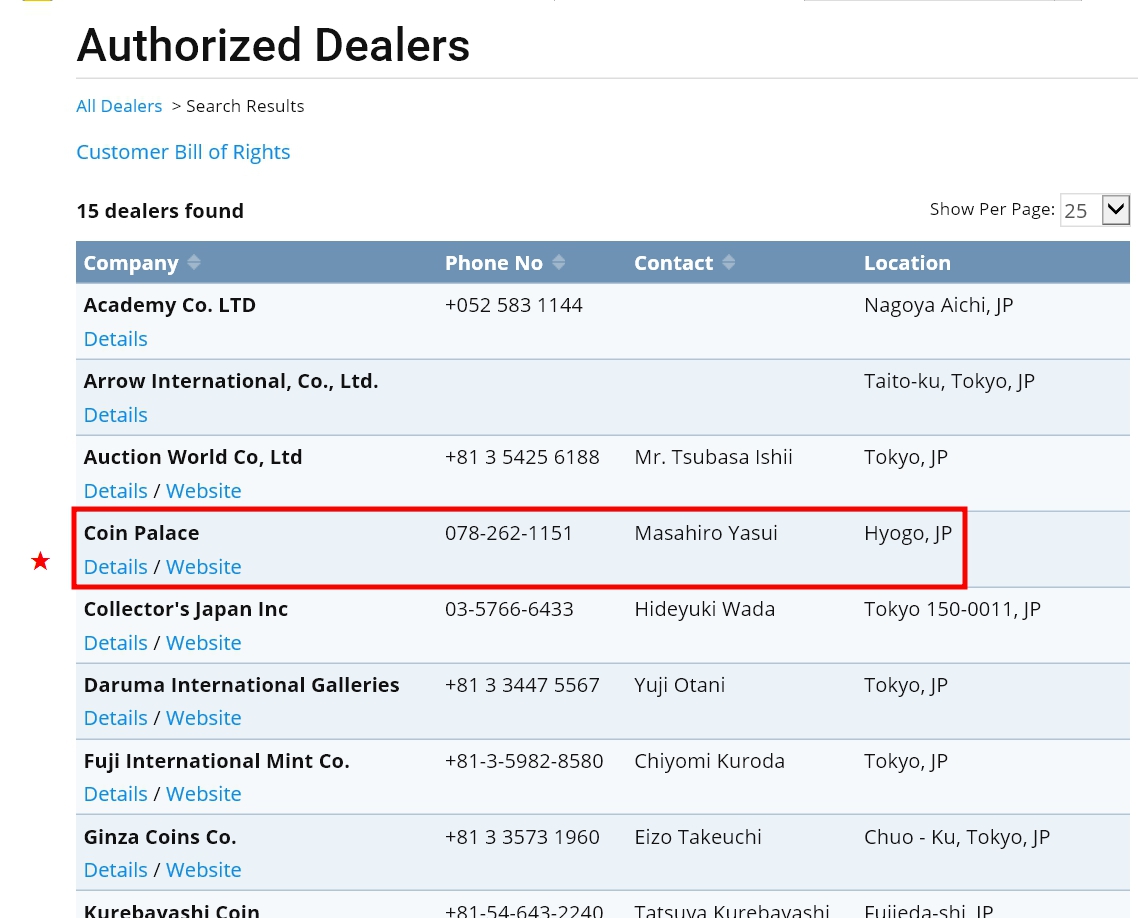Open Coin Palace Details link
The width and height of the screenshot is (1138, 918).
pyautogui.click(x=115, y=567)
